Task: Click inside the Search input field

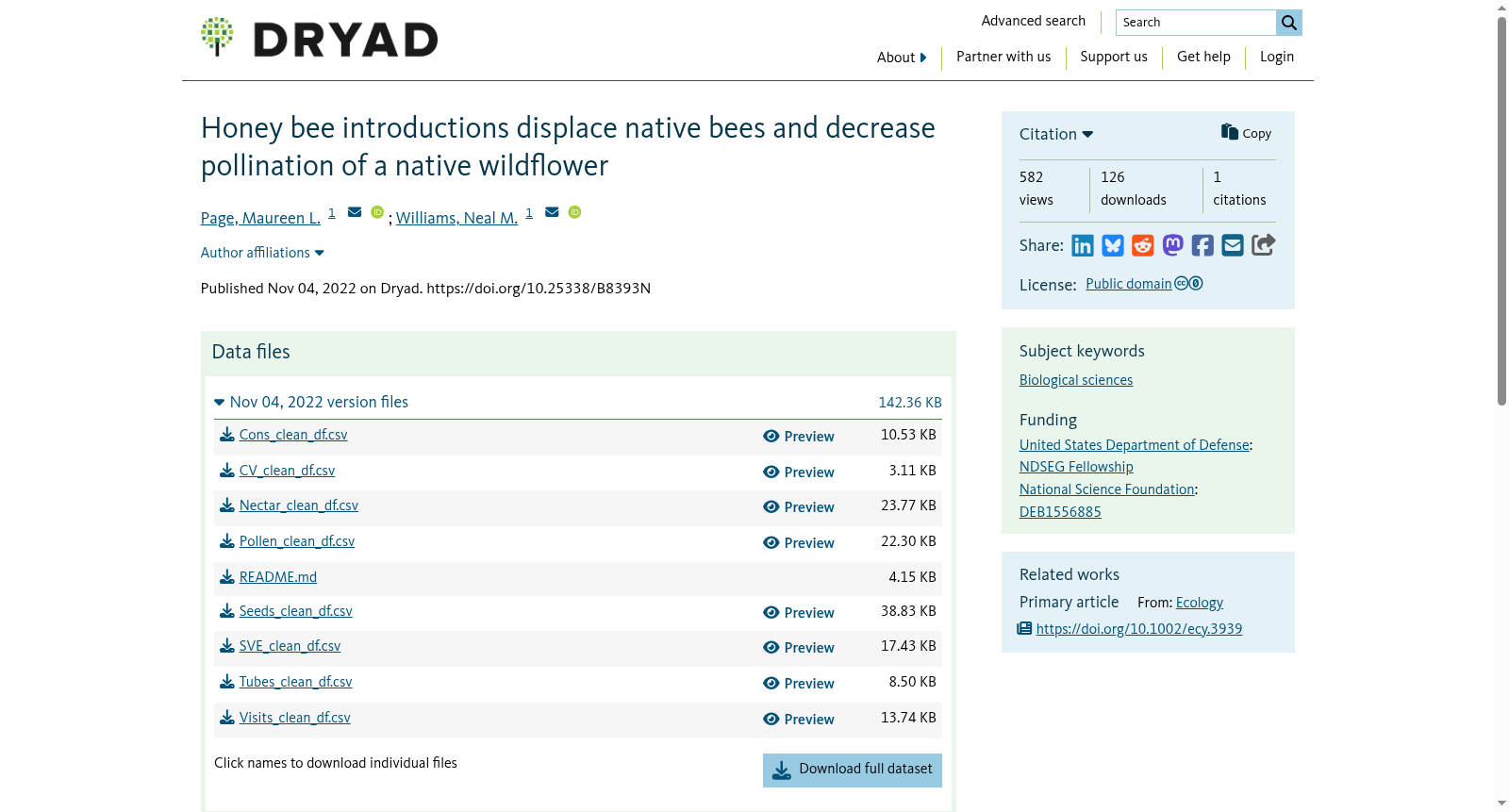Action: point(1196,23)
